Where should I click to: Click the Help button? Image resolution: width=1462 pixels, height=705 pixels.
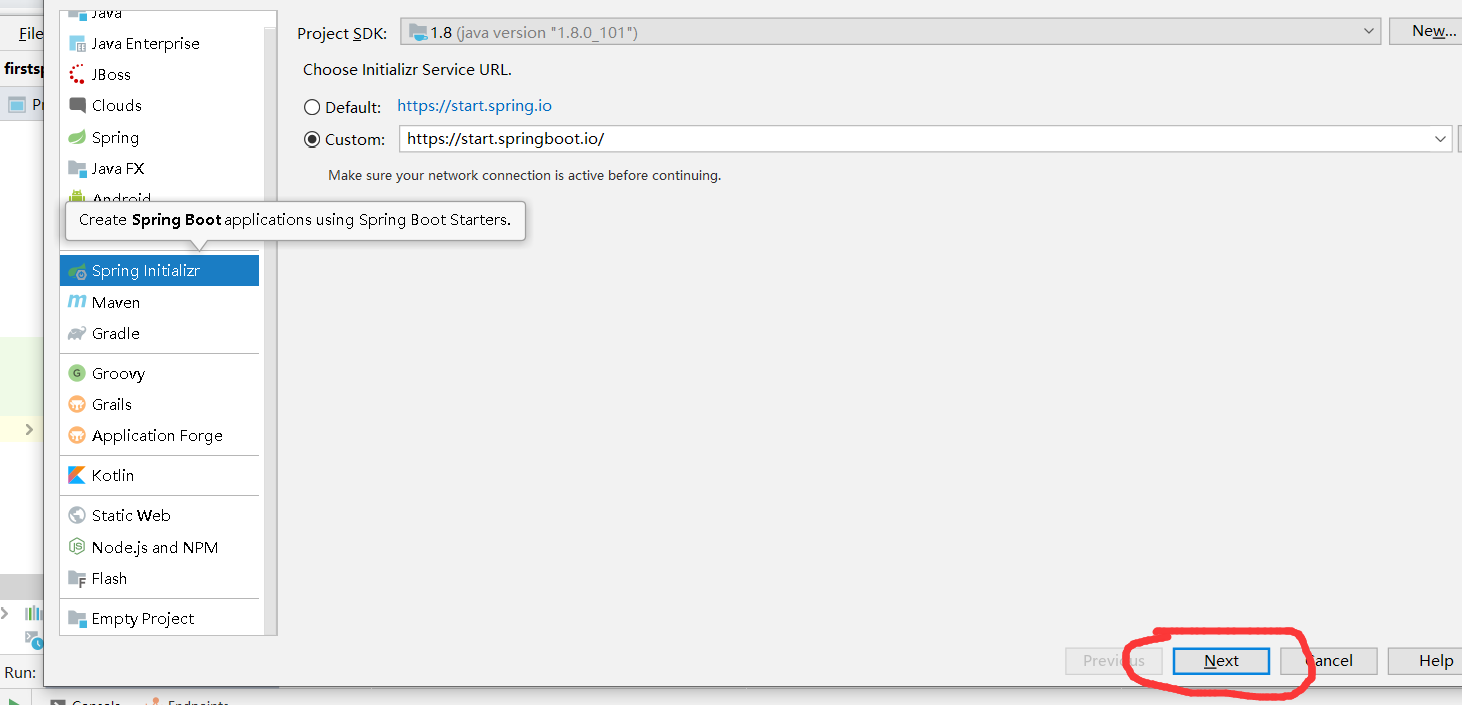tap(1434, 661)
